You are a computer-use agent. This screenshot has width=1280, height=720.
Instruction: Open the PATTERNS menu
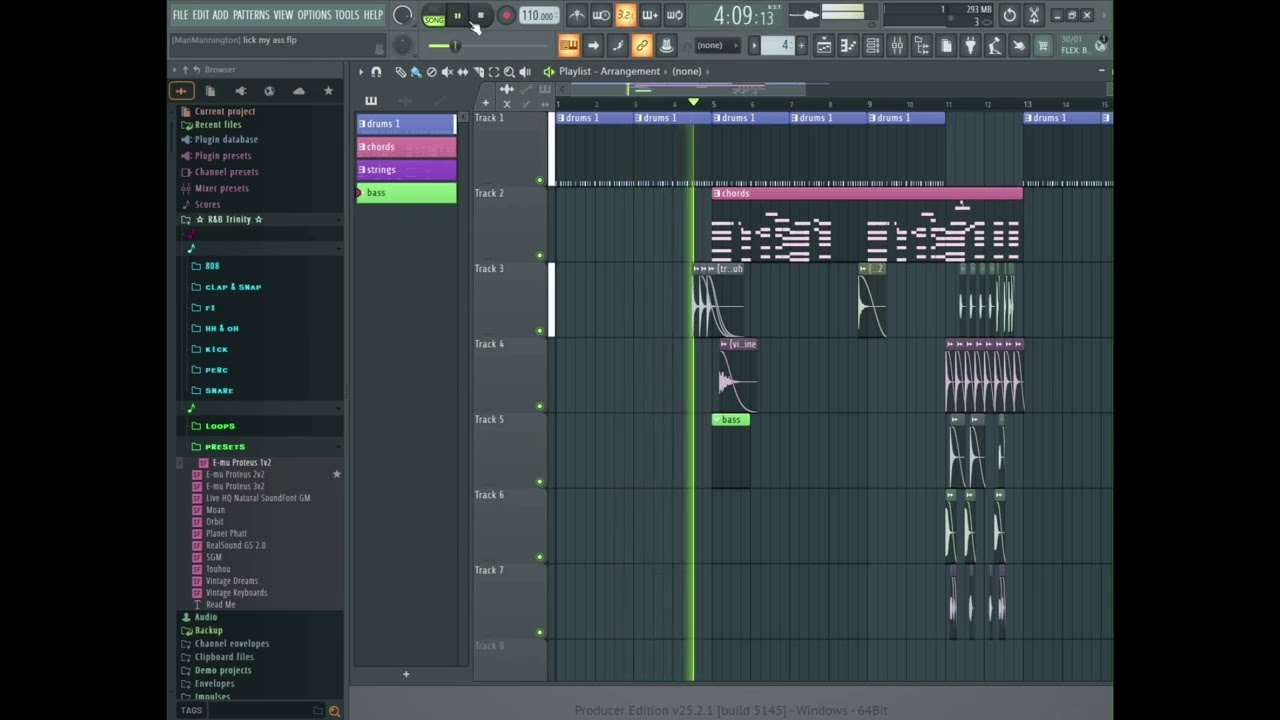click(251, 15)
